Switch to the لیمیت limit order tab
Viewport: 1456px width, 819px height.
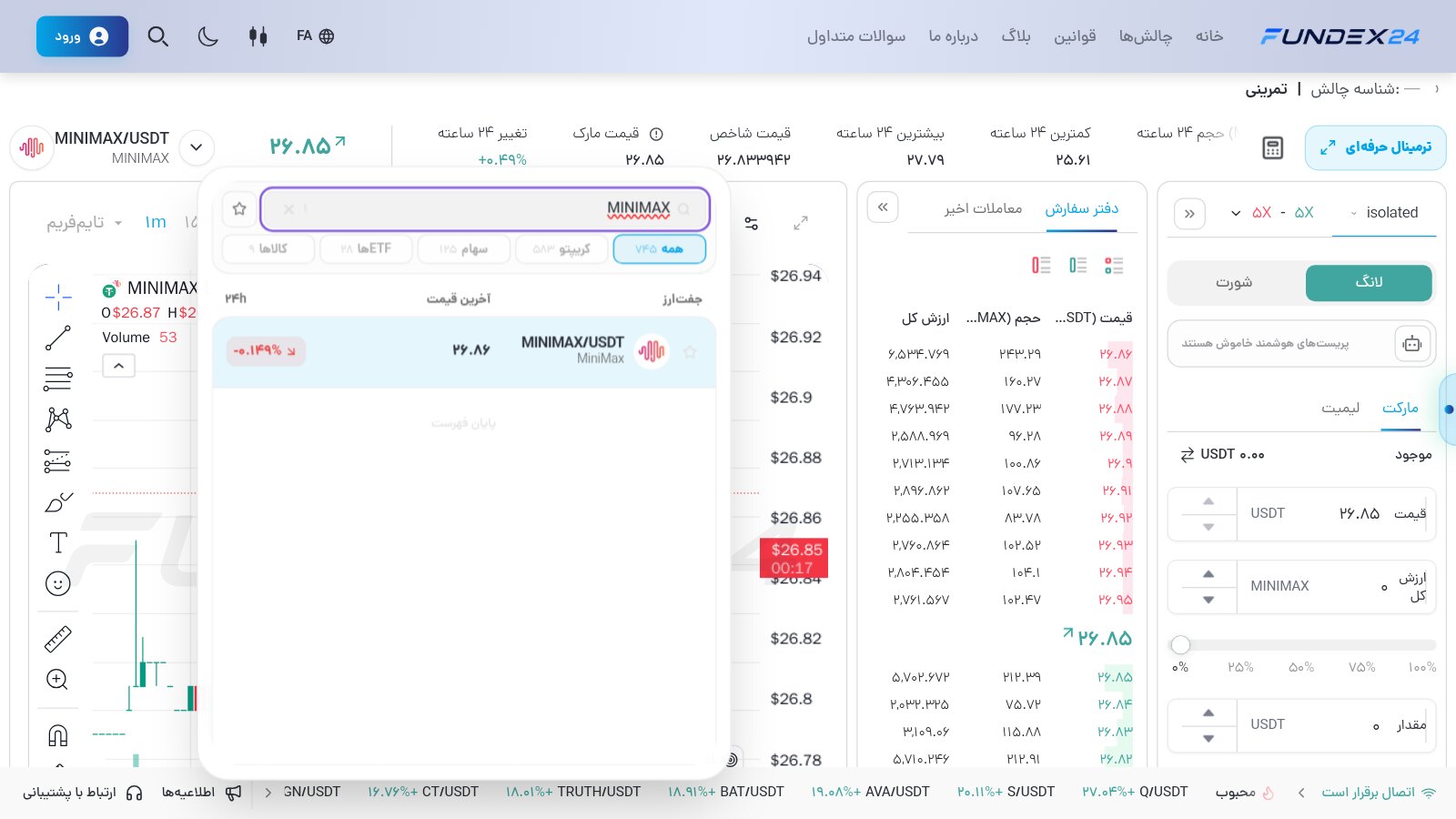tap(1340, 408)
